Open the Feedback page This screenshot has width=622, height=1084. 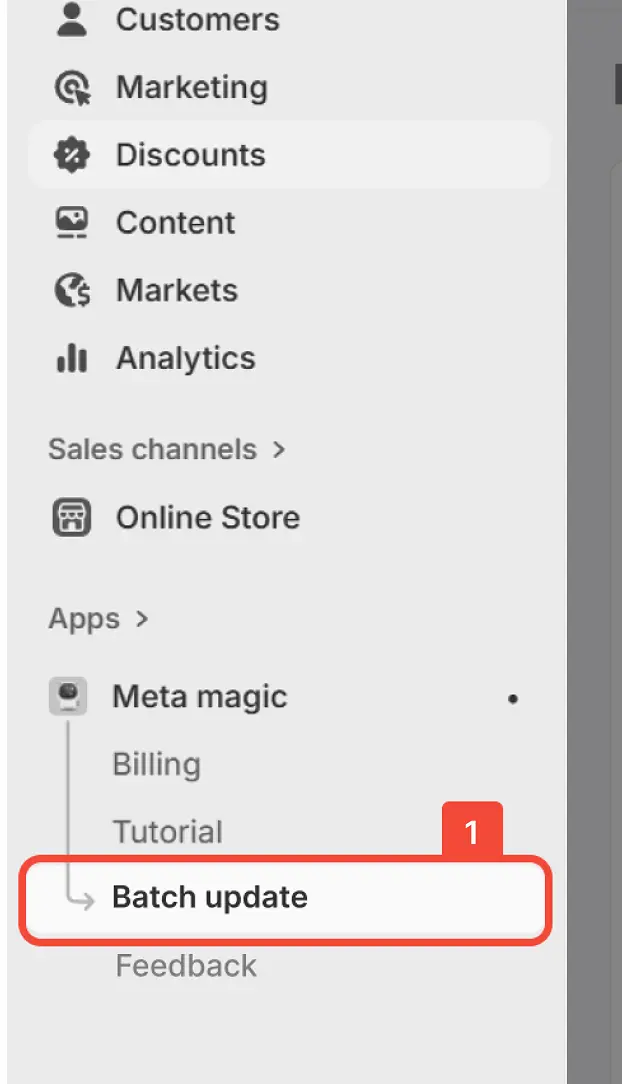(x=186, y=965)
